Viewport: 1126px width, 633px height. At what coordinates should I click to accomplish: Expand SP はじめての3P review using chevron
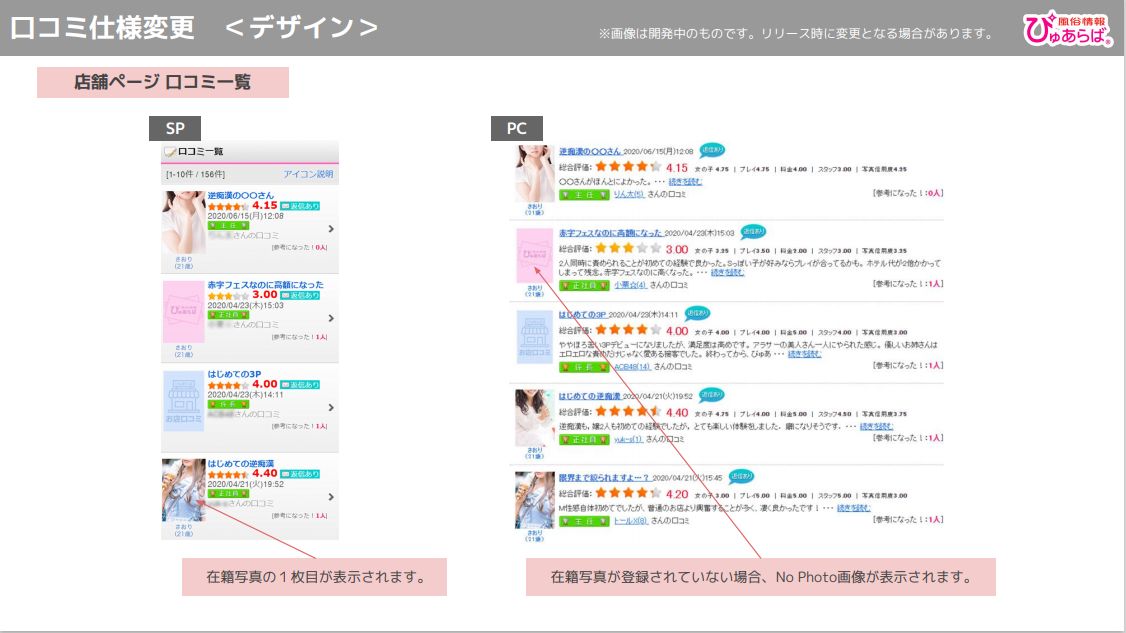pyautogui.click(x=331, y=407)
